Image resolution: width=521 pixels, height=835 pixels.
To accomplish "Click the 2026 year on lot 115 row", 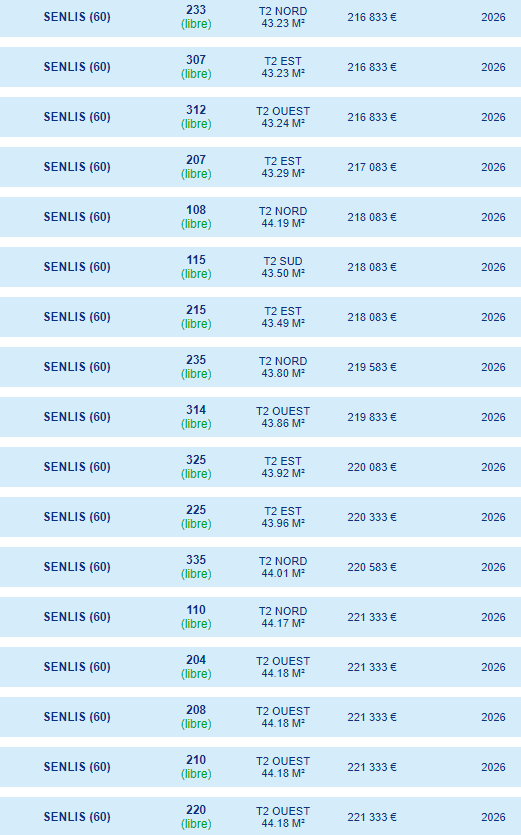I will (493, 267).
